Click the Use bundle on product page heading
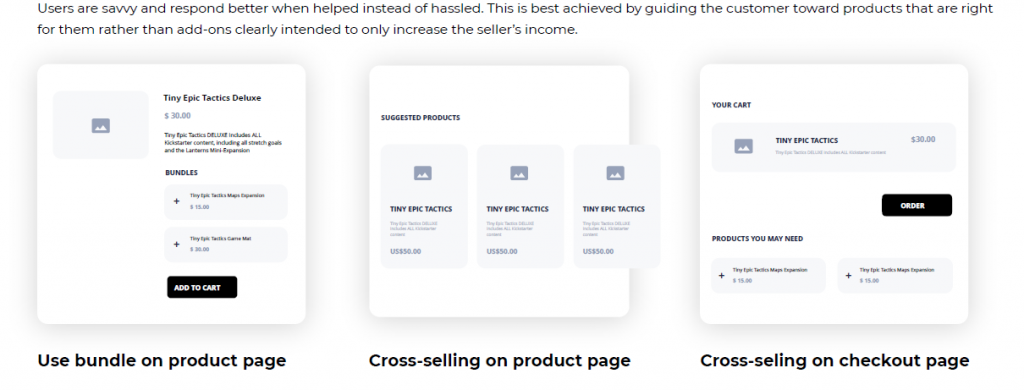Screen dimensions: 1024x390 tap(161, 361)
